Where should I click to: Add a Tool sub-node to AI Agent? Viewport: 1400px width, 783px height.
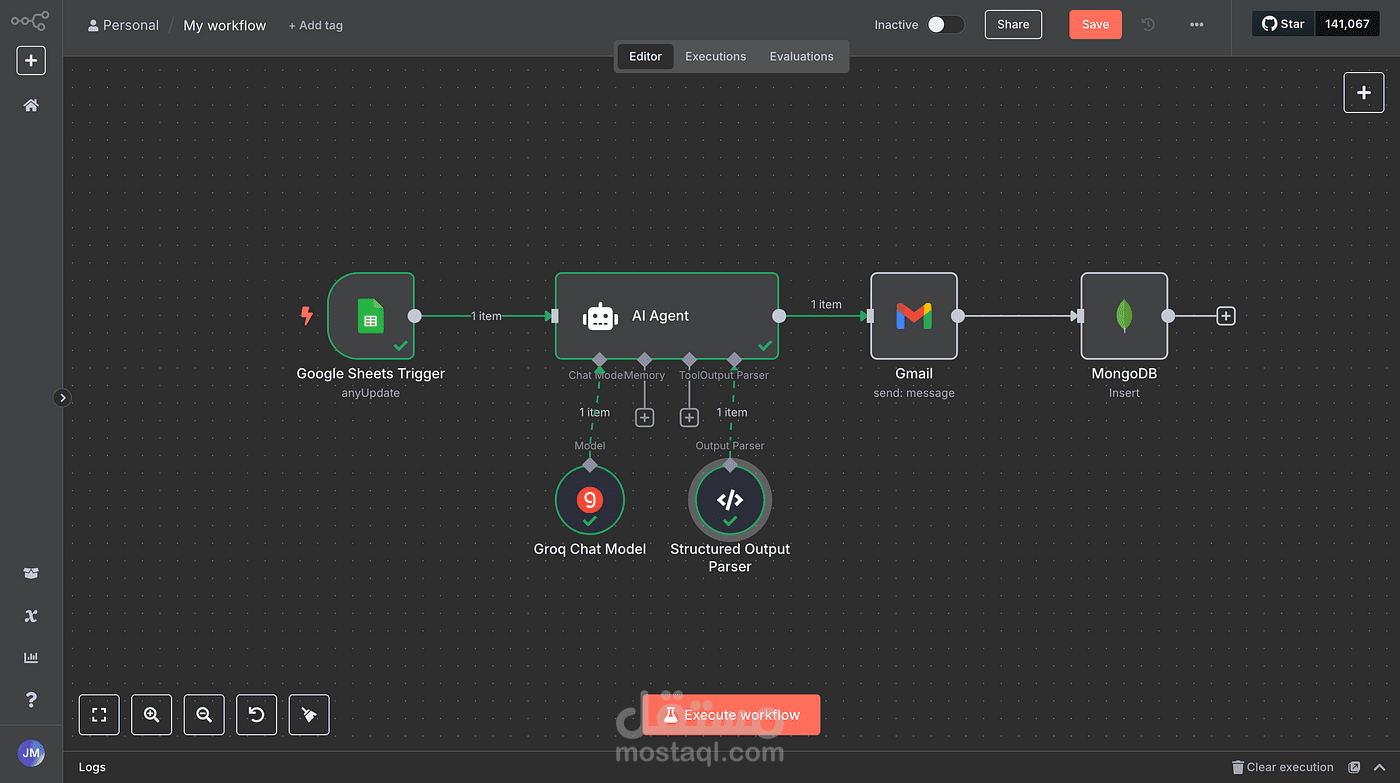tap(689, 418)
